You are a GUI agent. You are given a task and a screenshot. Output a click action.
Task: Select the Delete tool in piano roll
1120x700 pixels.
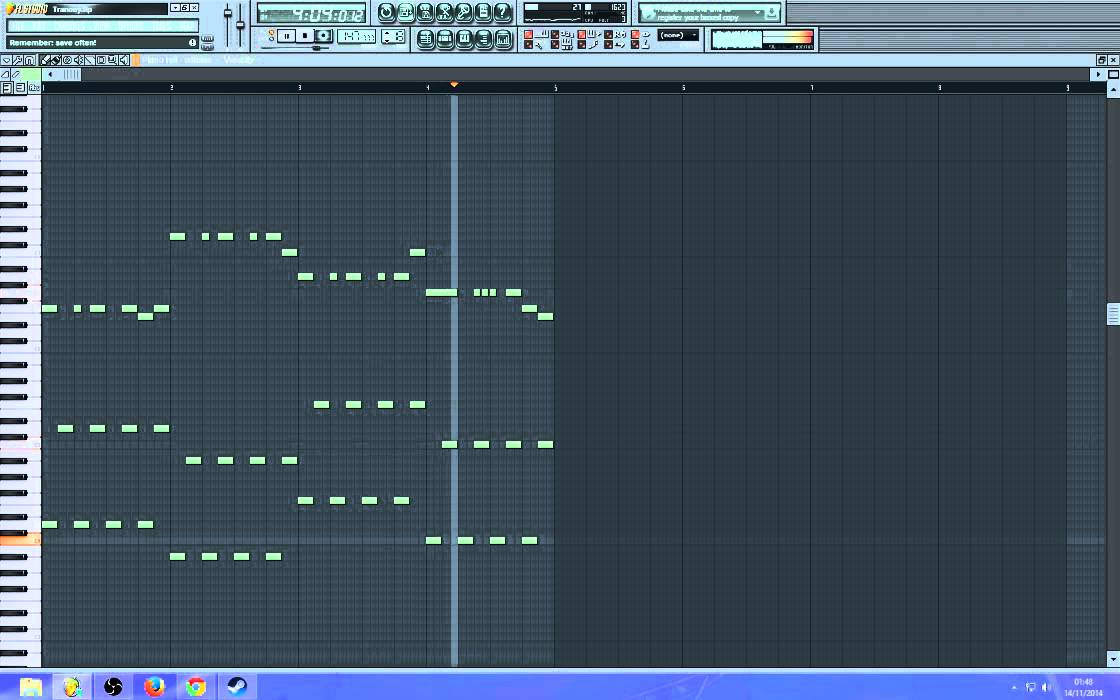click(67, 60)
